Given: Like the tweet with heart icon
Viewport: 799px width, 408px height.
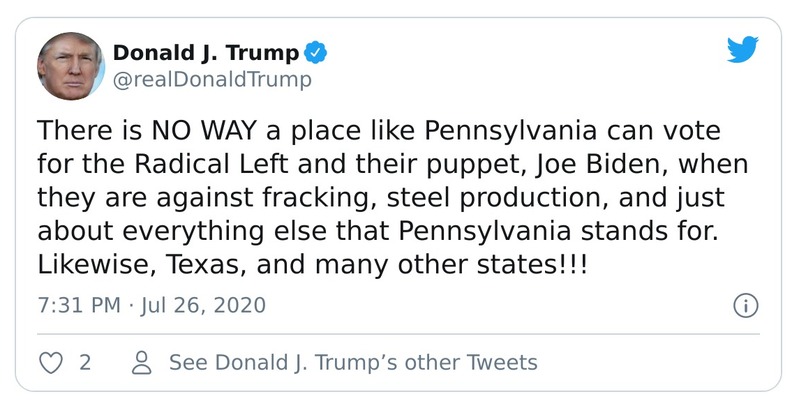Looking at the screenshot, I should click(51, 362).
